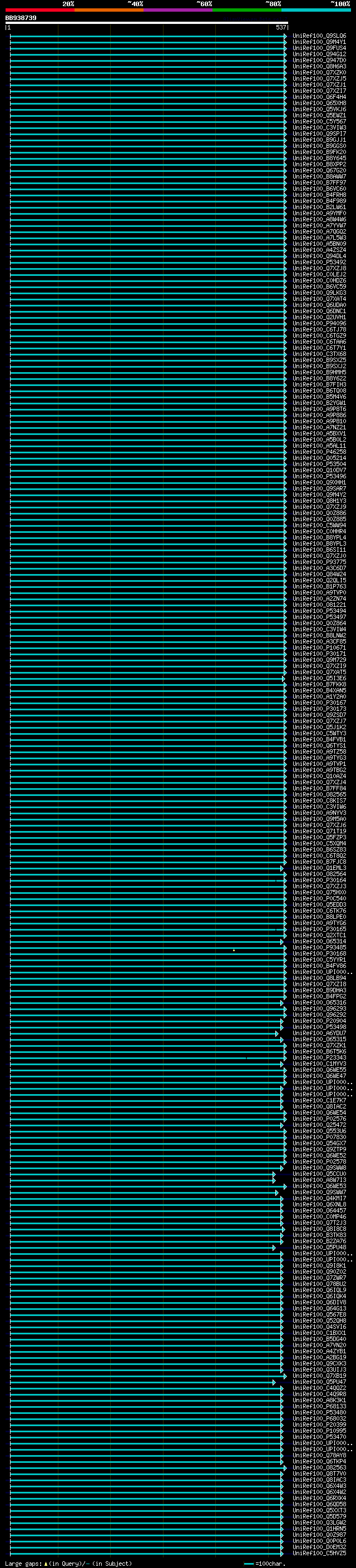This screenshot has height=1568, width=356.
Task: Open the hit UniRef100_C5Y567
Action: point(319,122)
